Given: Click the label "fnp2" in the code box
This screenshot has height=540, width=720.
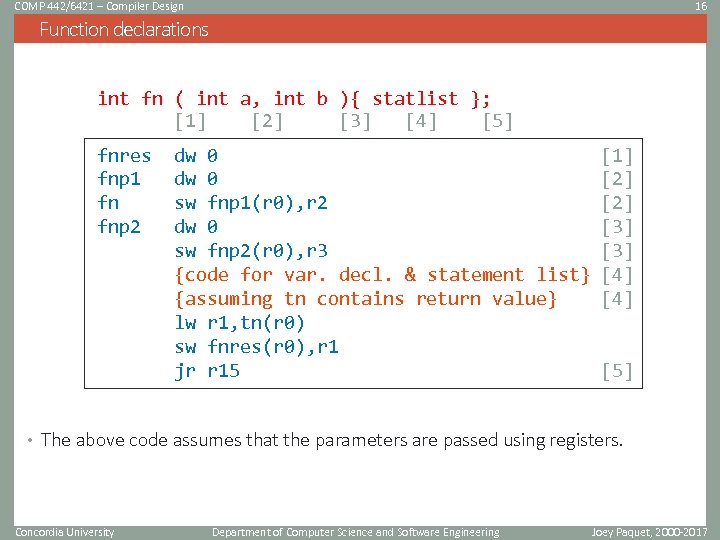Looking at the screenshot, I should tap(119, 227).
